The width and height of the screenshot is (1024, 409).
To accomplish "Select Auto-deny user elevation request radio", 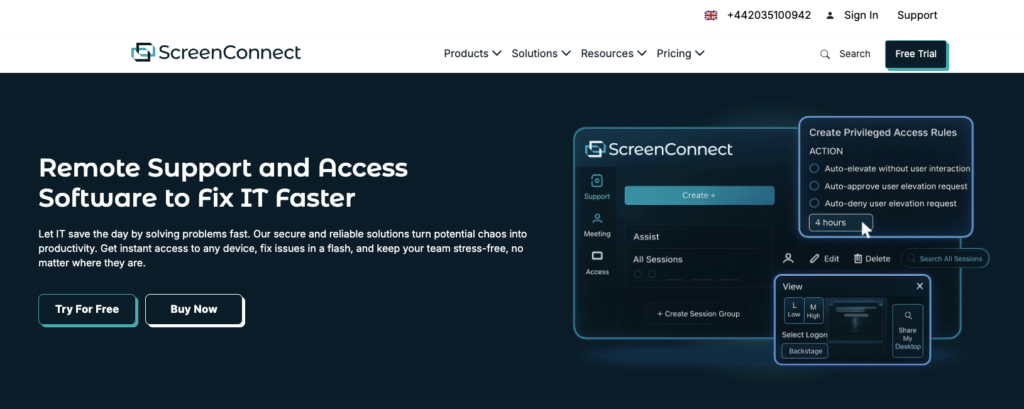I will (x=814, y=203).
